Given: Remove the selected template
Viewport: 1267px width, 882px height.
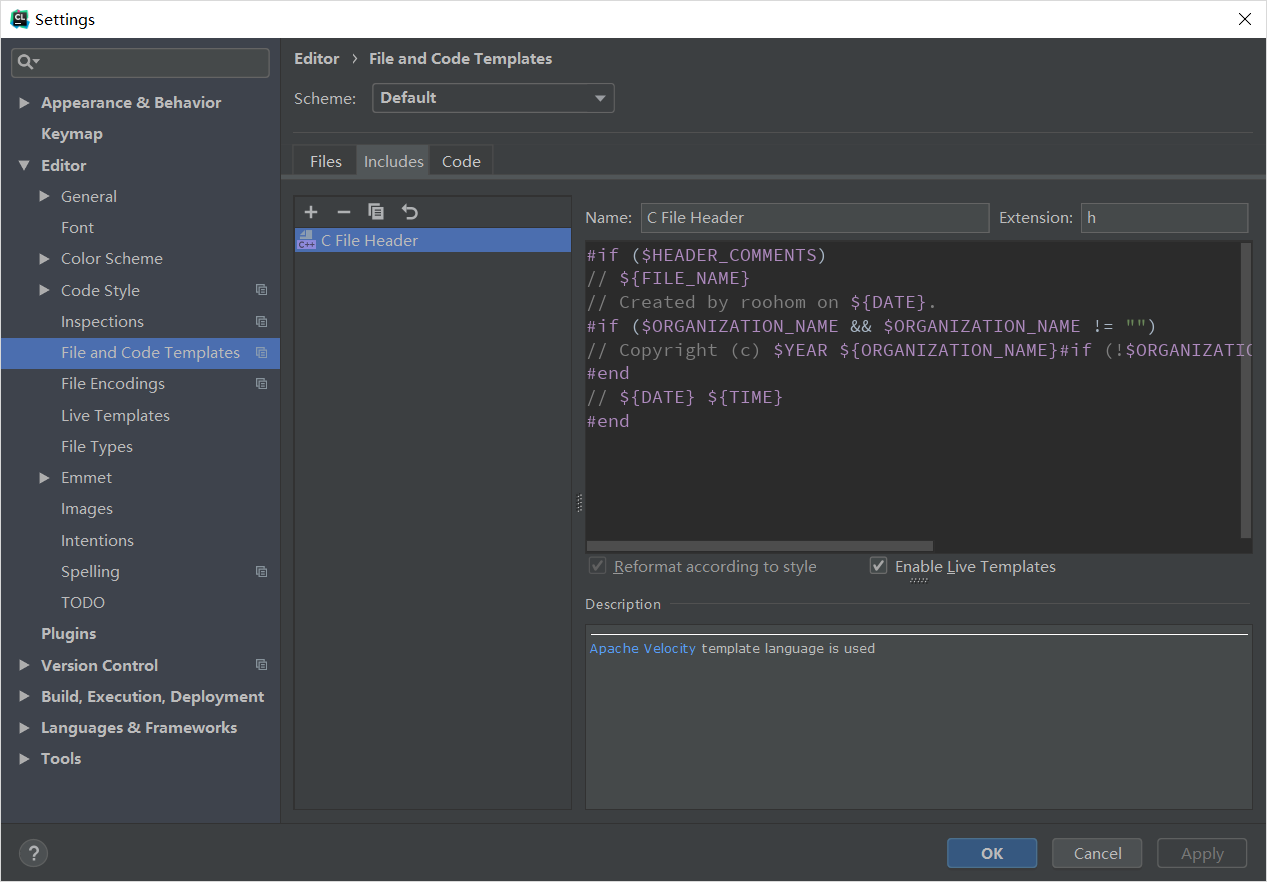Looking at the screenshot, I should pyautogui.click(x=343, y=212).
